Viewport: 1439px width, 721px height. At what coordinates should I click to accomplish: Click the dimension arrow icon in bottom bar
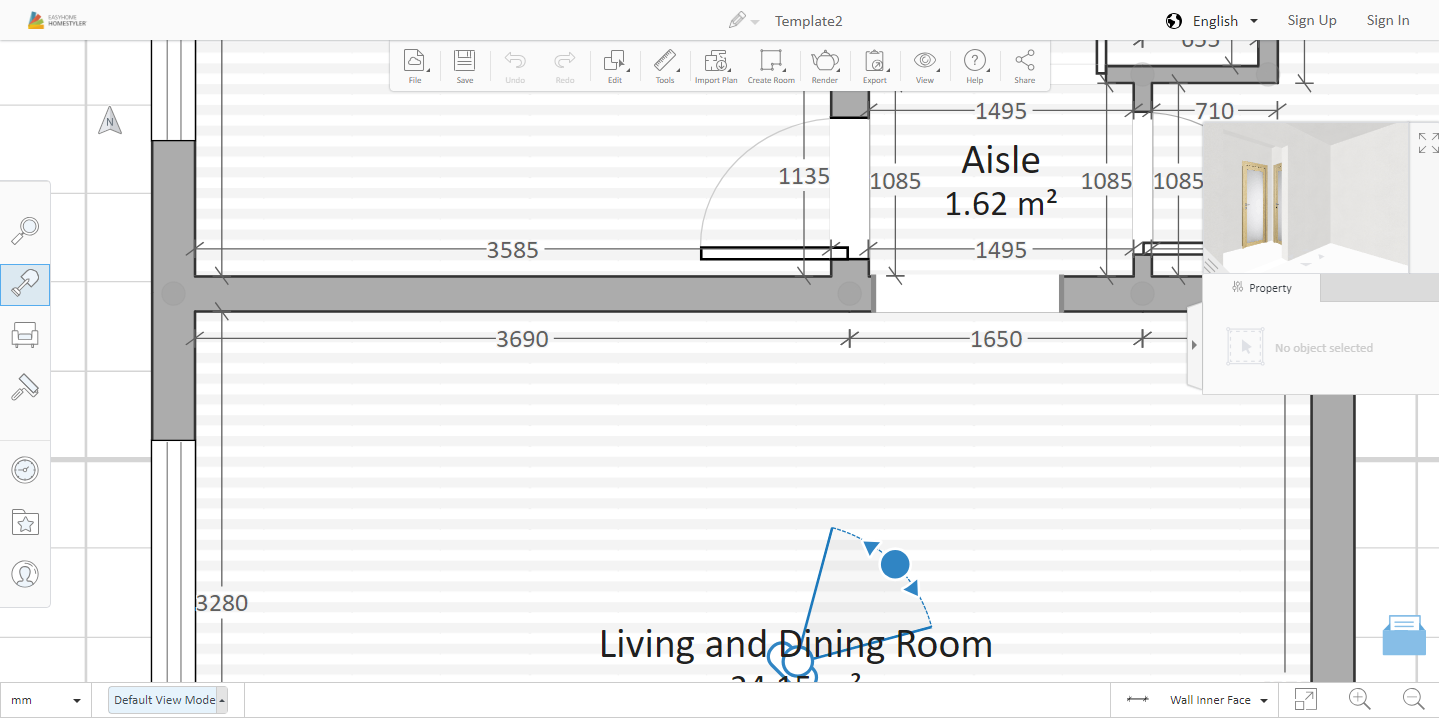(1137, 700)
